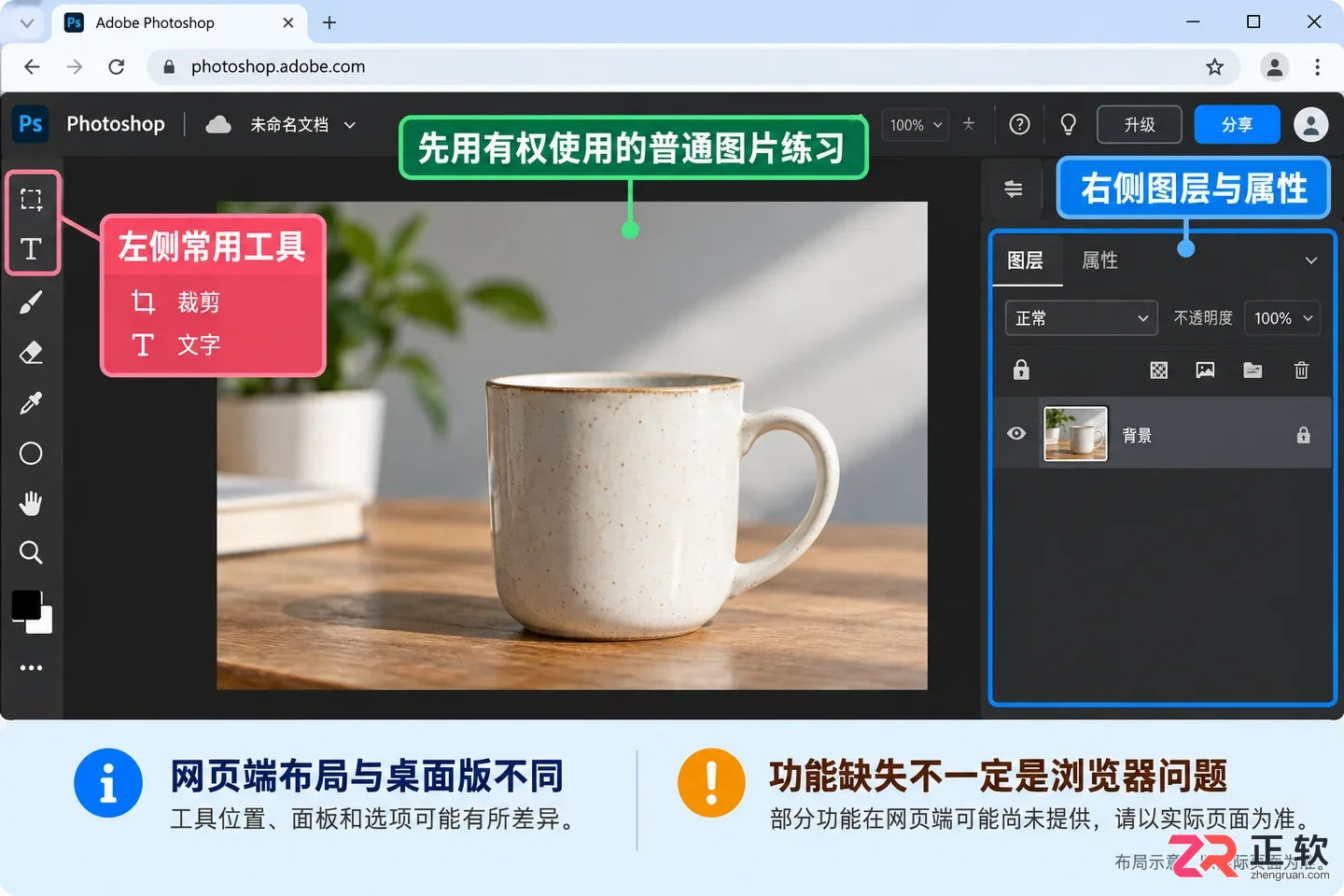Delete layer with the trash icon
Viewport: 1344px width, 896px height.
point(1301,371)
